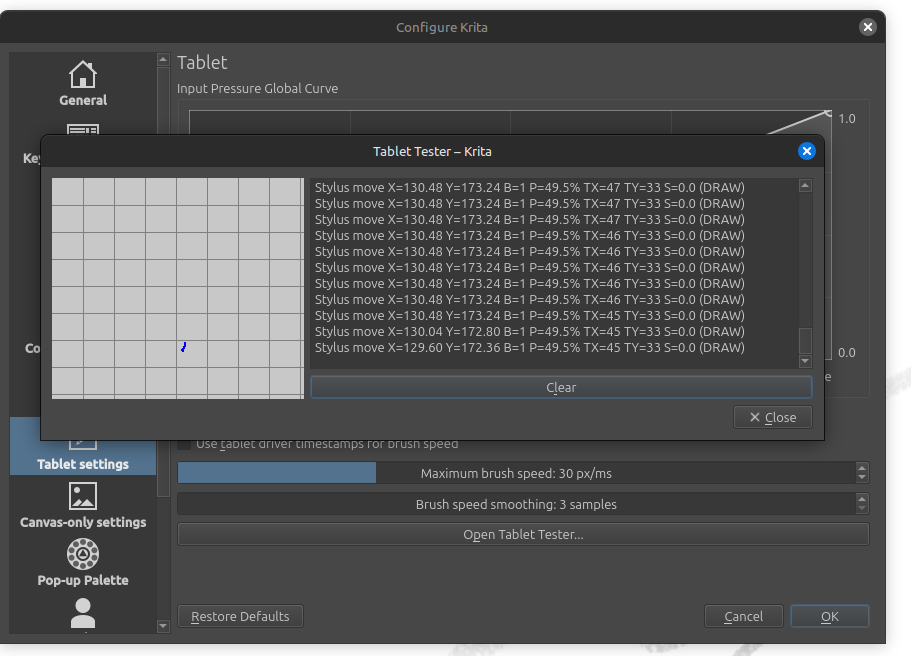Open the General settings category
Screen dimensions: 911x656
coord(83,84)
